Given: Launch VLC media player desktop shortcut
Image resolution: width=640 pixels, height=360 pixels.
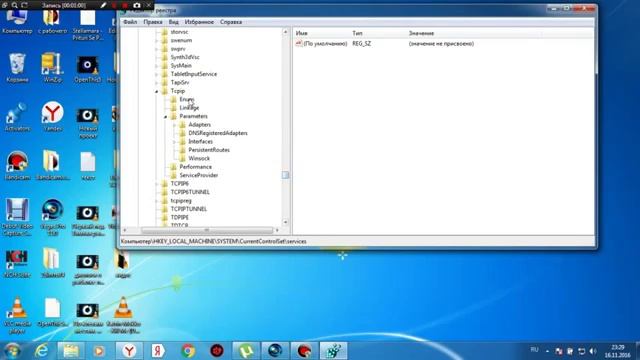Looking at the screenshot, I should (x=17, y=316).
